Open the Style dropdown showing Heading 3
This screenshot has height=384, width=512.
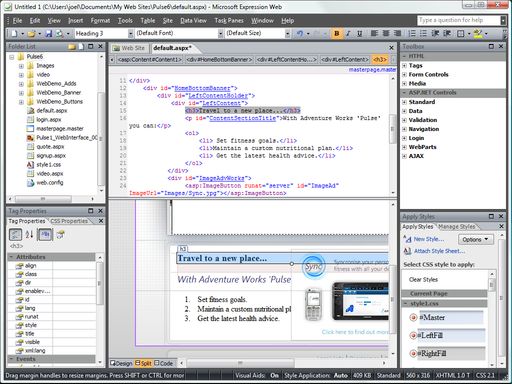pos(131,33)
